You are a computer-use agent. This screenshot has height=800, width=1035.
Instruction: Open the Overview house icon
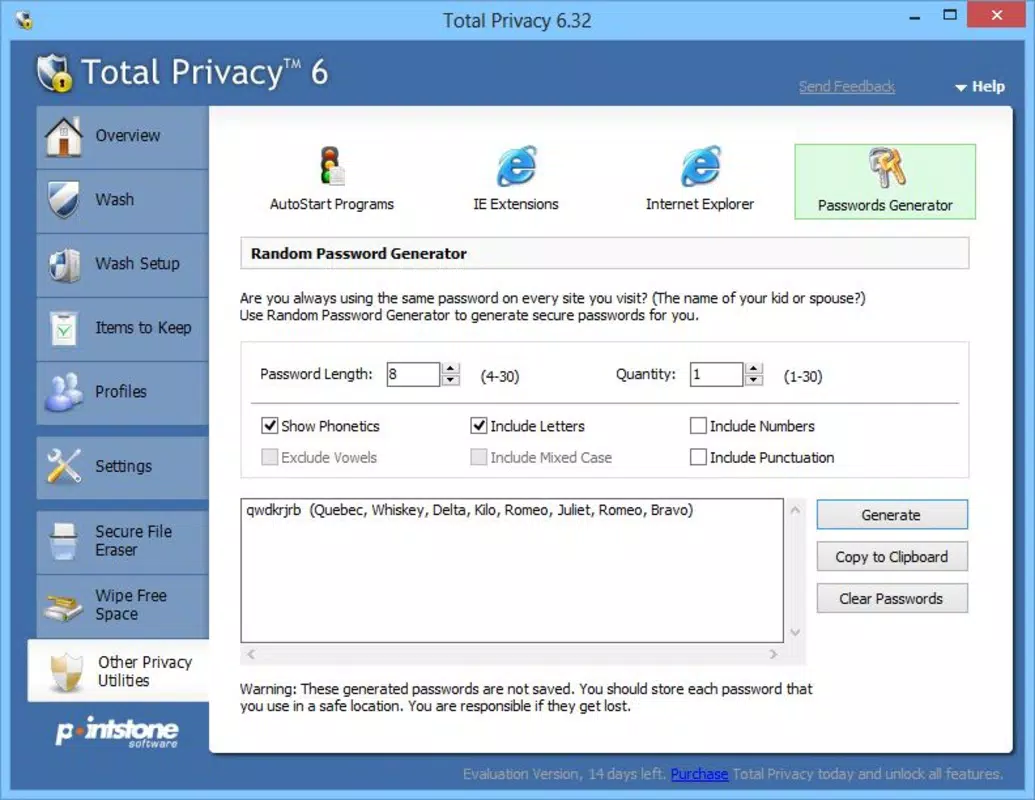[63, 137]
